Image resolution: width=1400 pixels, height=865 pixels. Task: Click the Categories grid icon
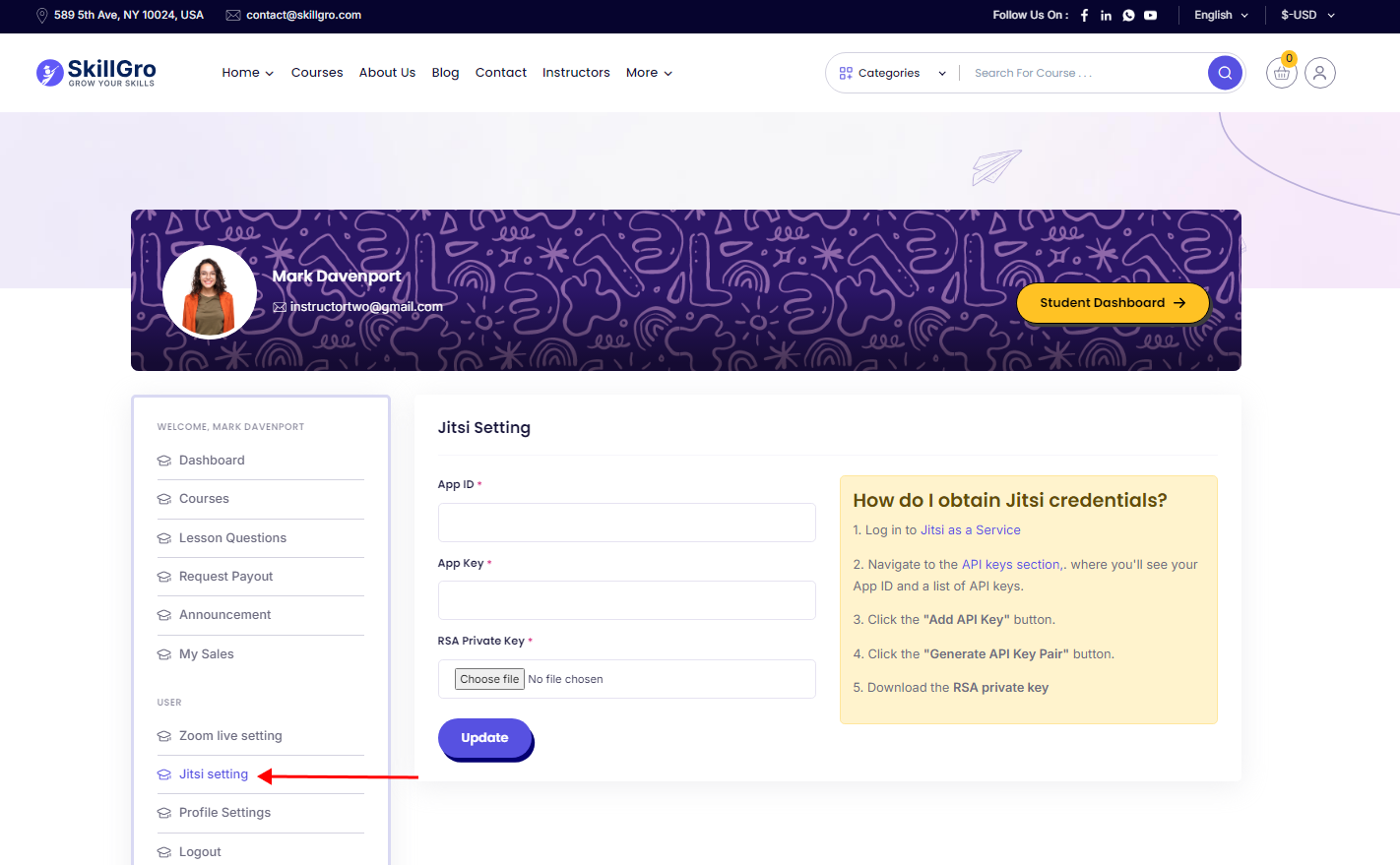(x=846, y=73)
